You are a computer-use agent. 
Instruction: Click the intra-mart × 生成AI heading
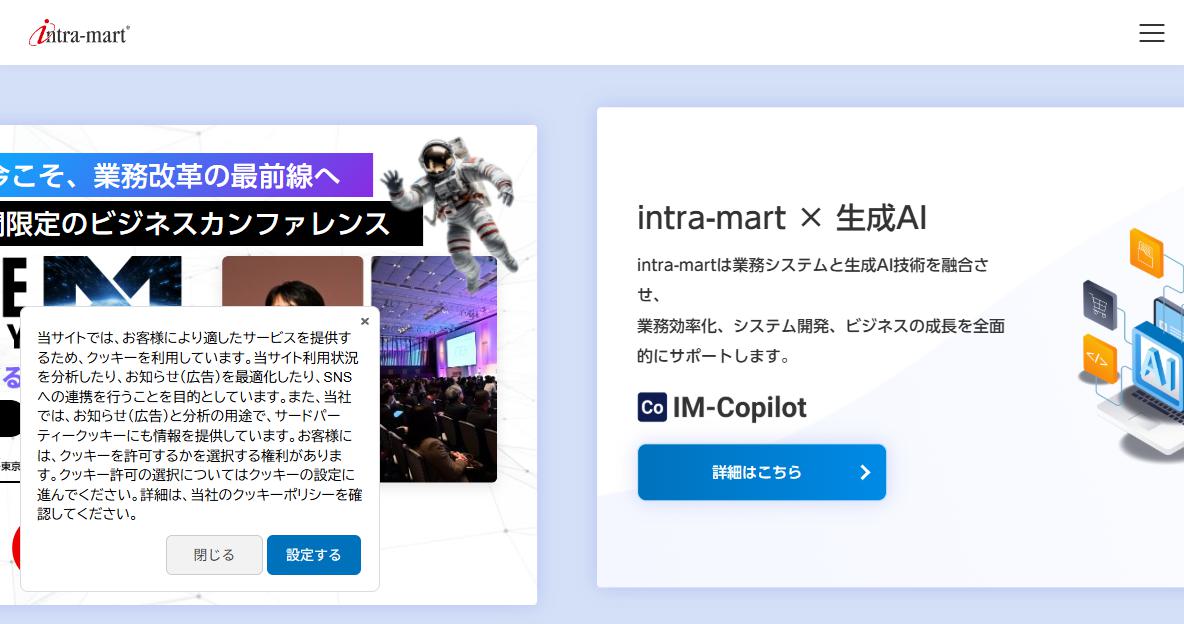[x=782, y=218]
